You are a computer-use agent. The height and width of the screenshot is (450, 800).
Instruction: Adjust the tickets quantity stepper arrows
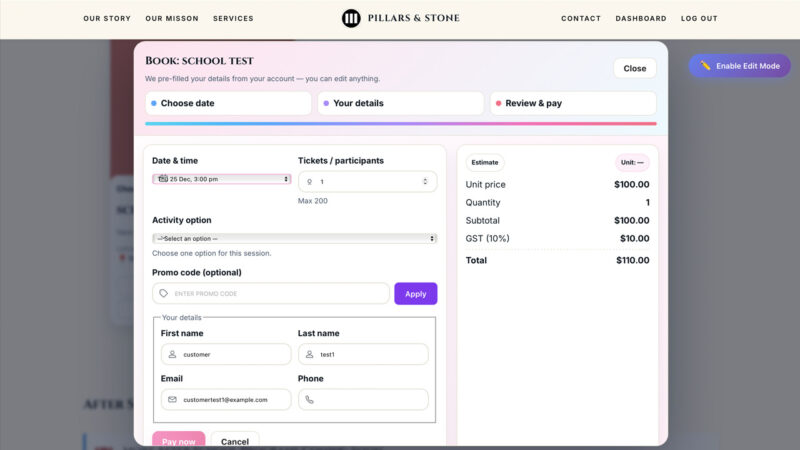pos(425,182)
